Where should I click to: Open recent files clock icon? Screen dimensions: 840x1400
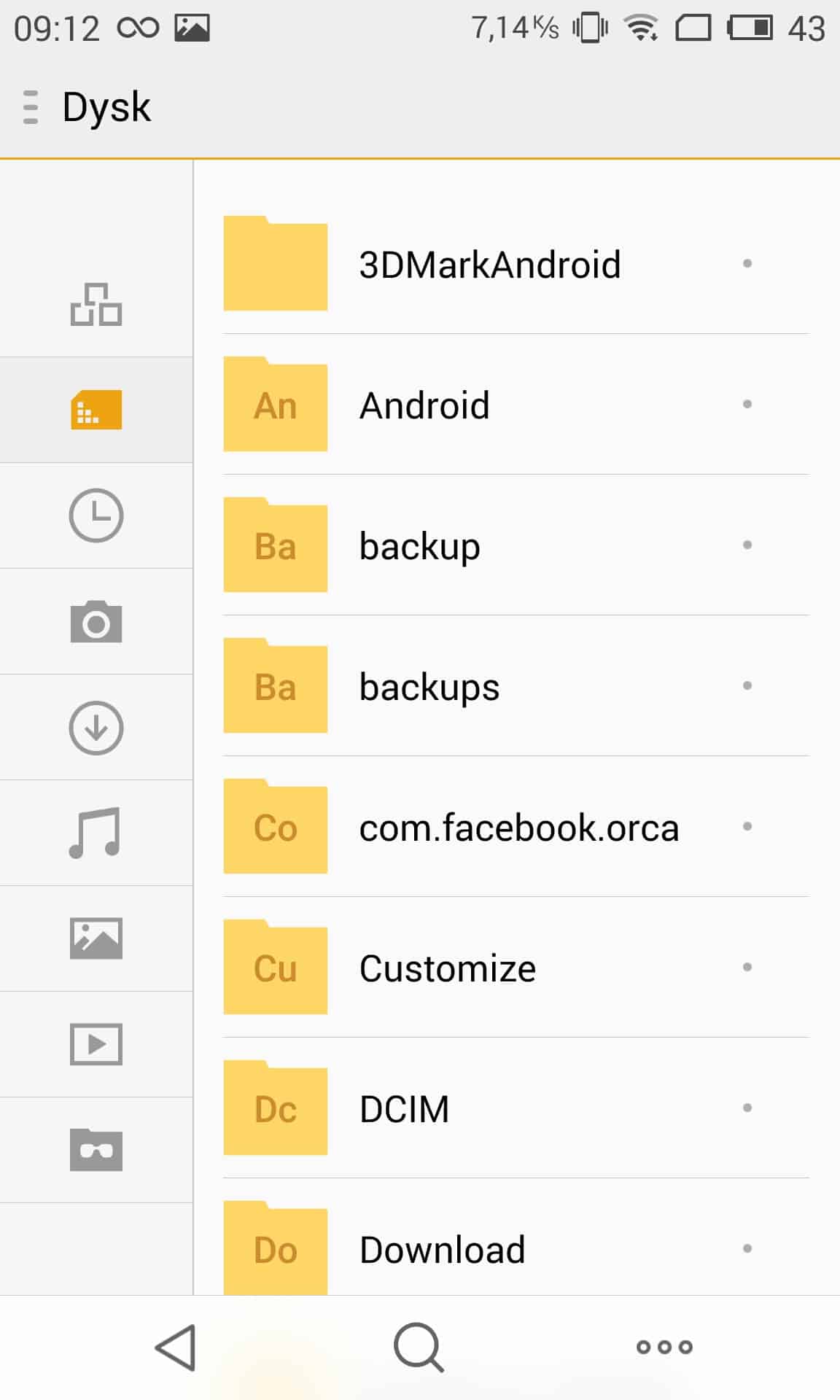[x=96, y=516]
